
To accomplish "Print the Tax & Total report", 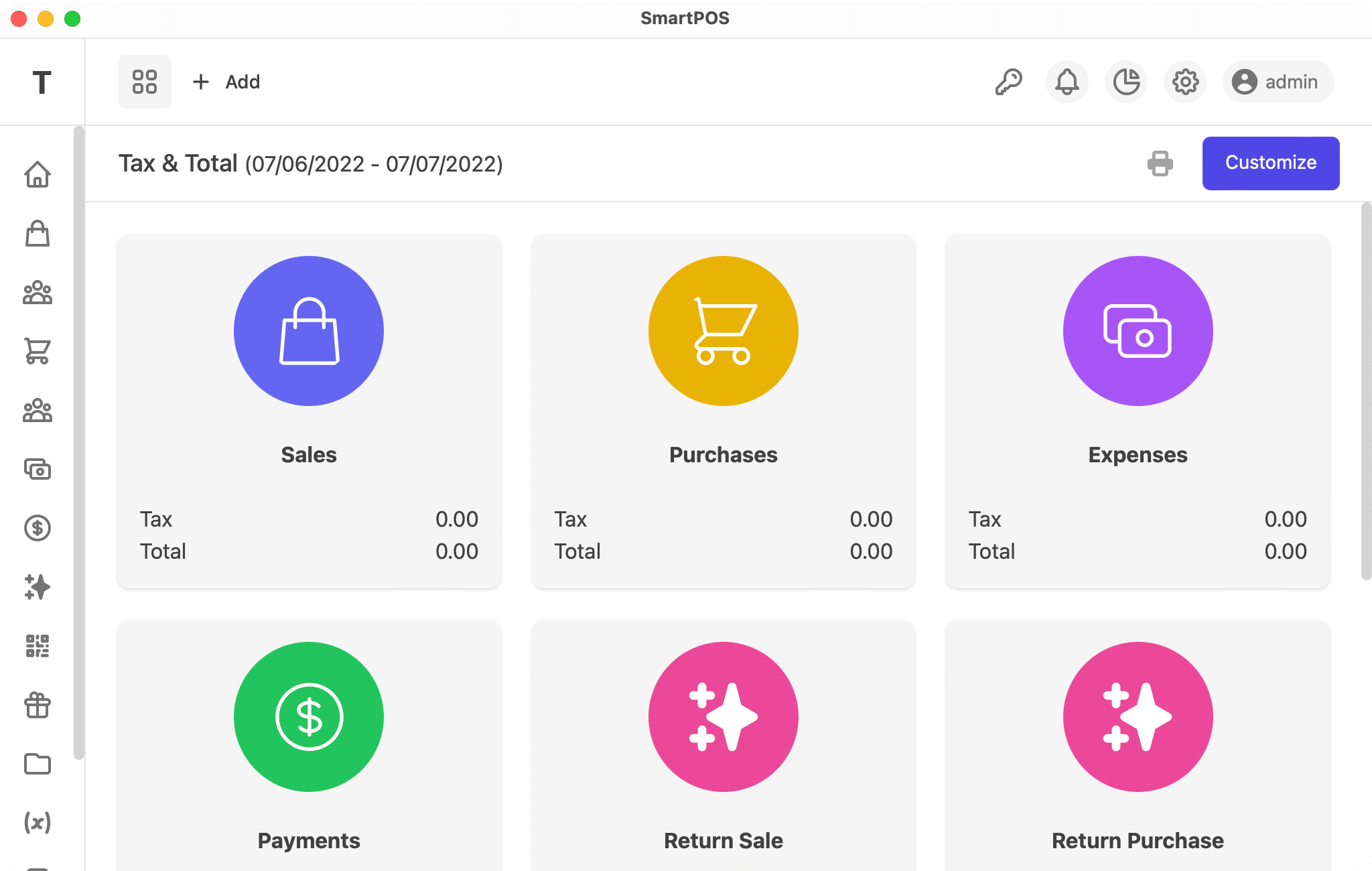I will pyautogui.click(x=1160, y=163).
